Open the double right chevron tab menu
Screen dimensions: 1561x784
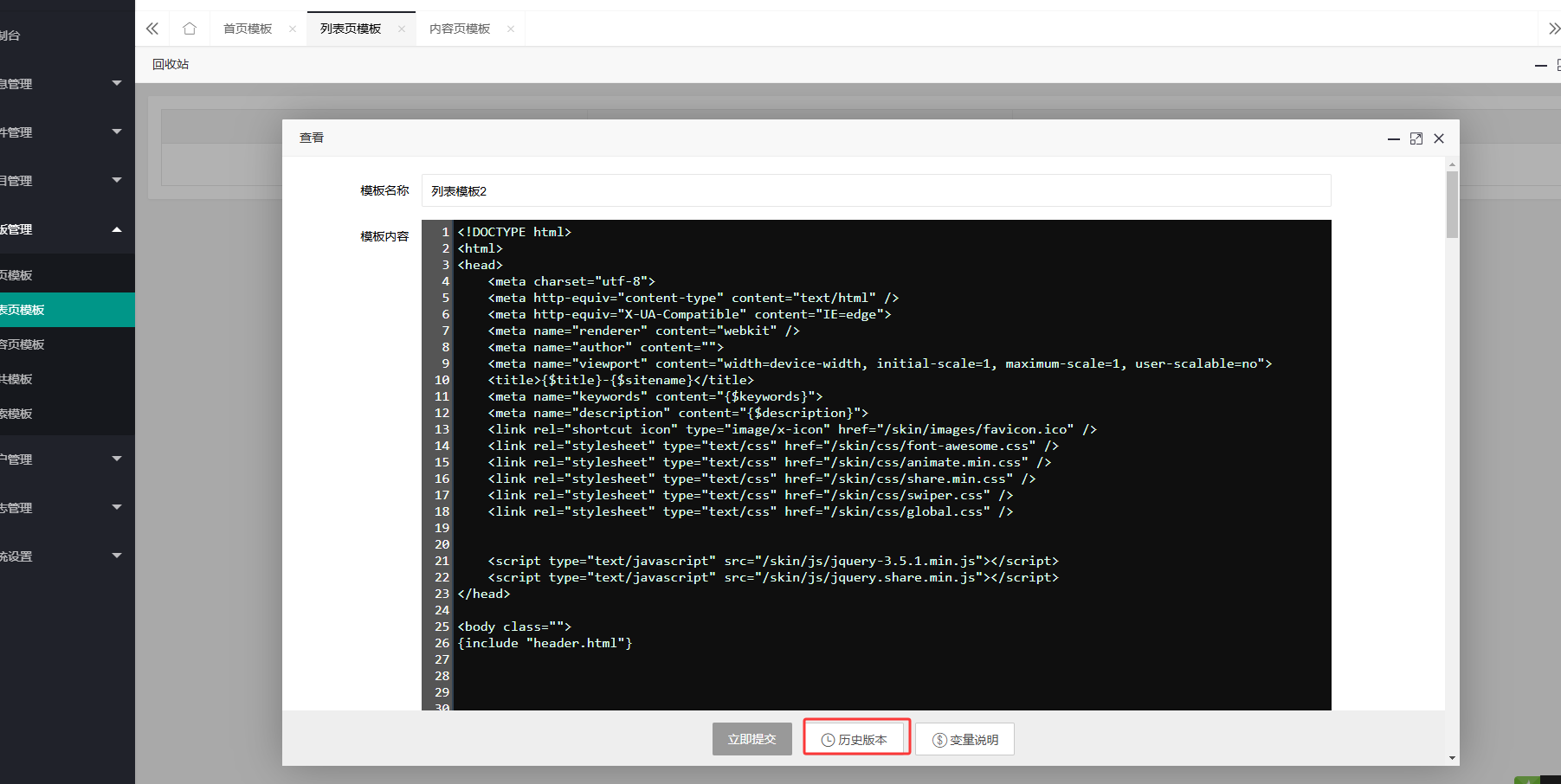pos(1553,29)
